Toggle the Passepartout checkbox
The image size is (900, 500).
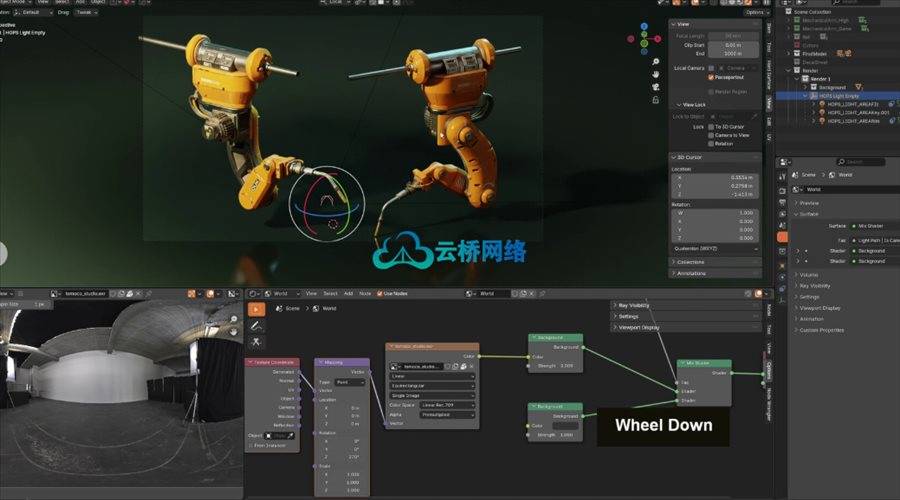point(711,77)
